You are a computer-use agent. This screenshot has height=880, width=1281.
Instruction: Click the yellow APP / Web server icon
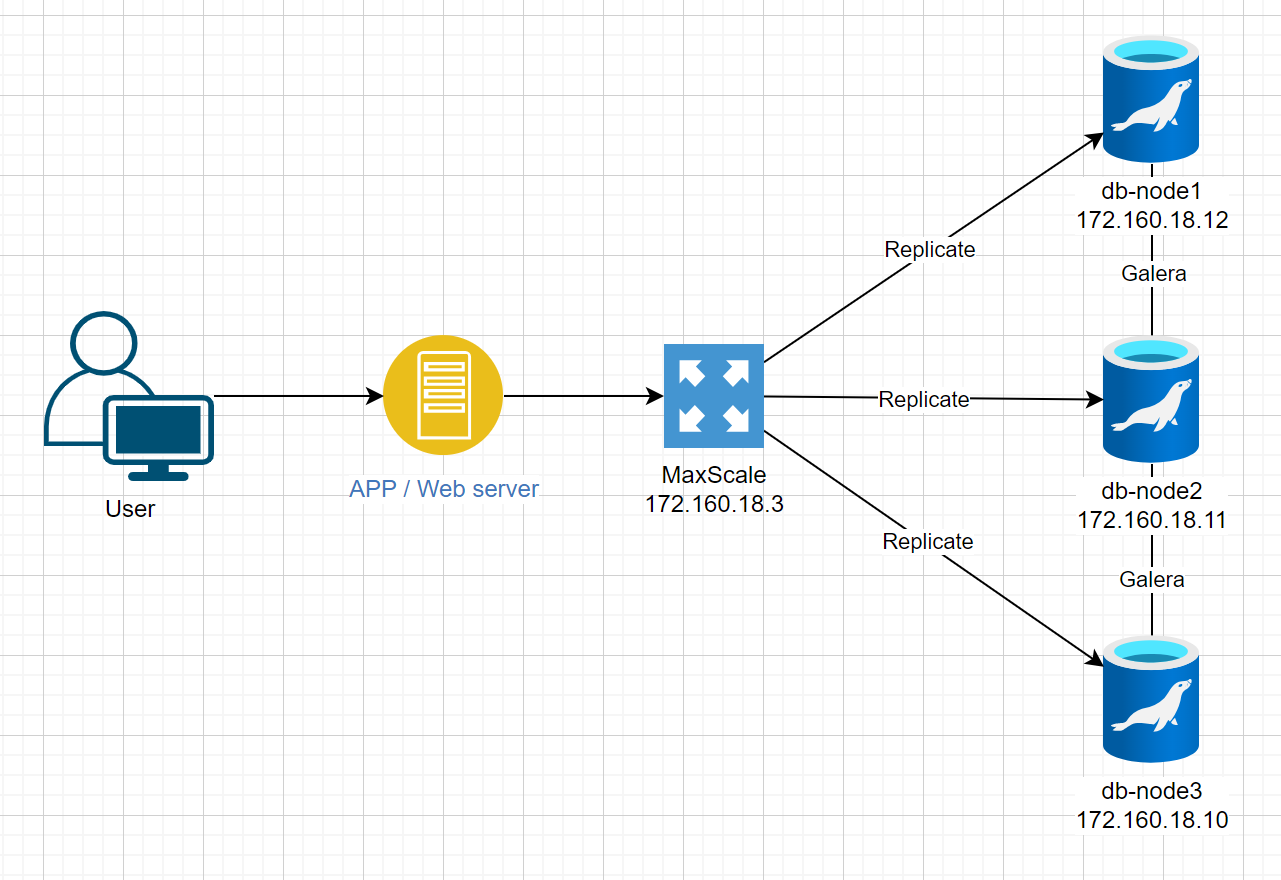(444, 396)
